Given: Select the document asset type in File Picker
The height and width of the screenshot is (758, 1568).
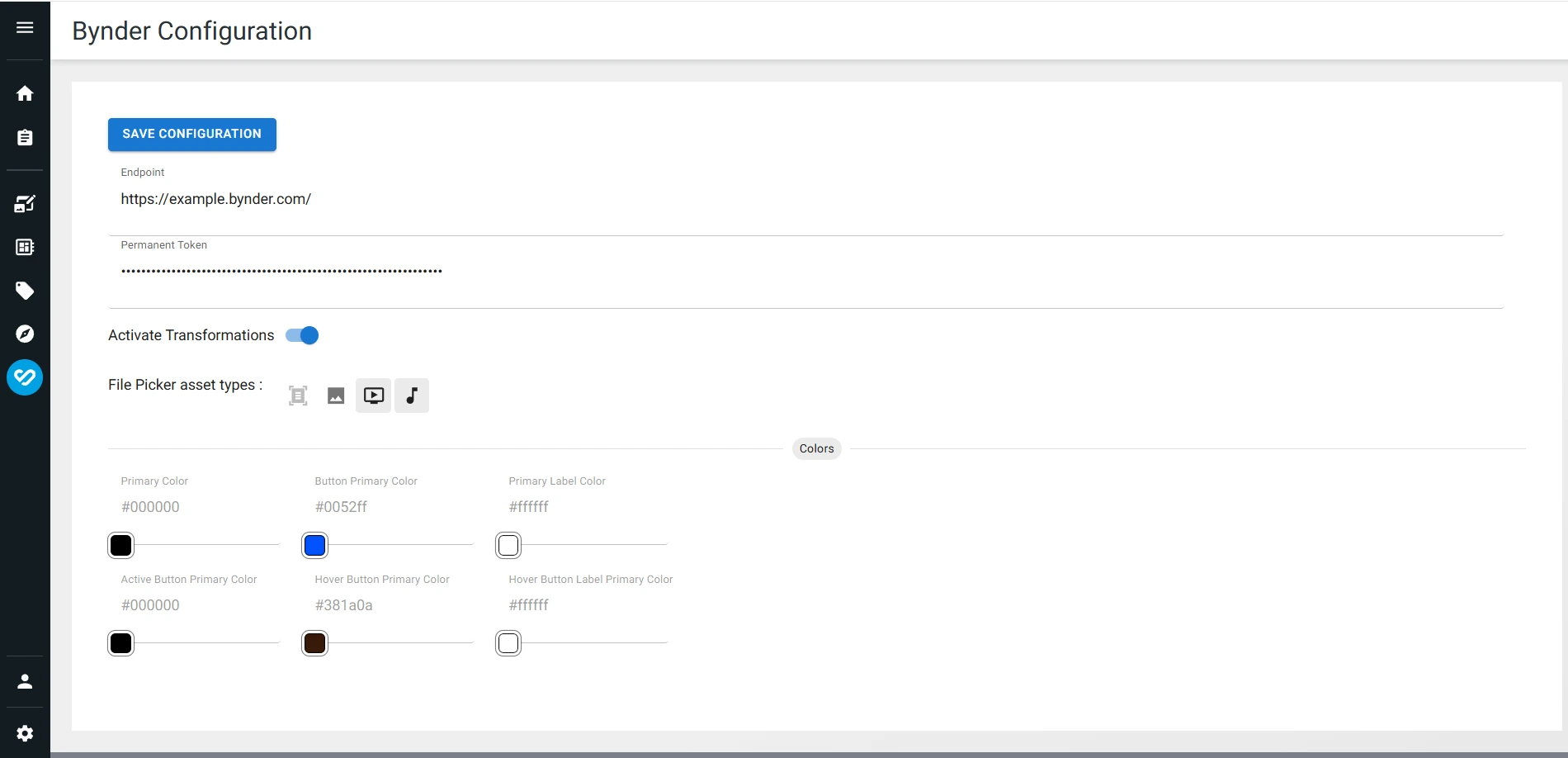Looking at the screenshot, I should pyautogui.click(x=298, y=395).
